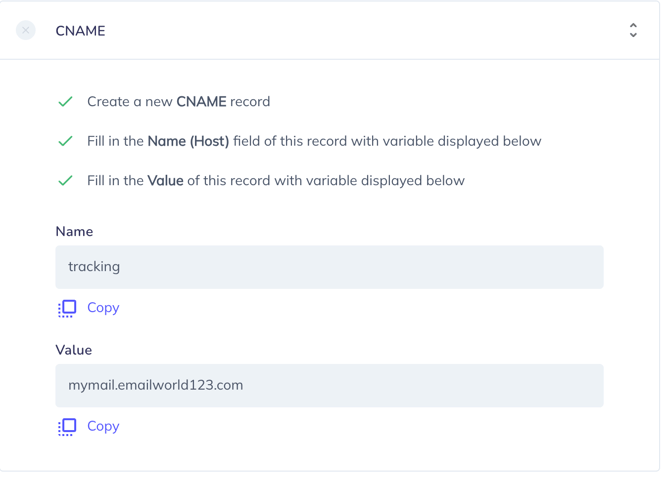Click the CNAME section header title
This screenshot has width=670, height=478.
click(80, 31)
